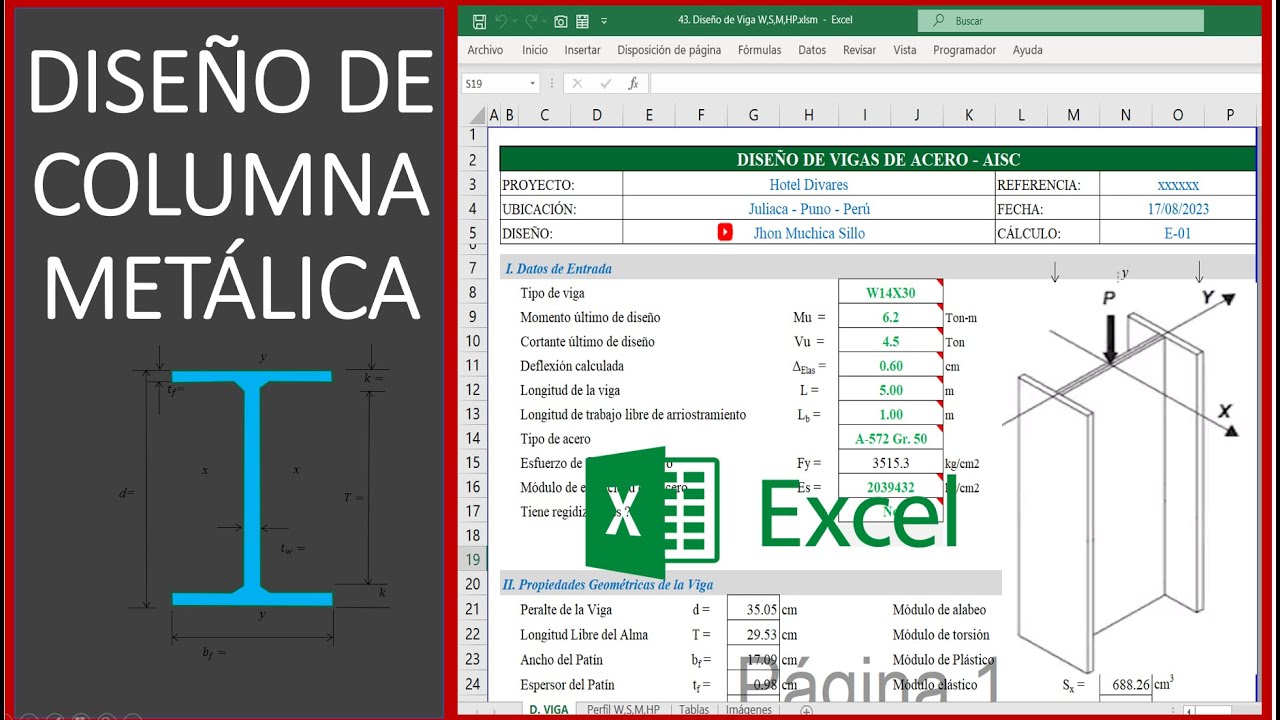
Task: Click the Save icon in quick access toolbar
Action: (x=479, y=20)
